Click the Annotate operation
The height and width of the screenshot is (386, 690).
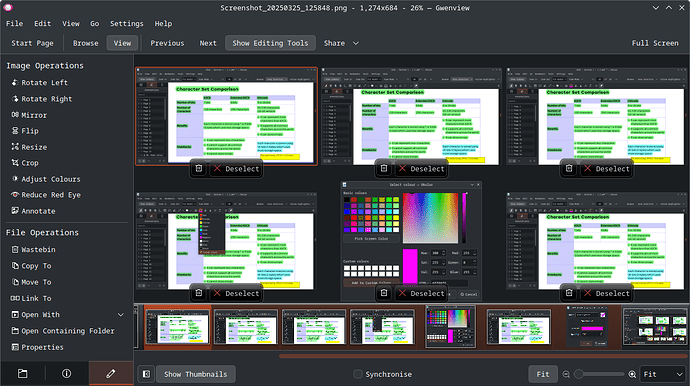click(33, 211)
